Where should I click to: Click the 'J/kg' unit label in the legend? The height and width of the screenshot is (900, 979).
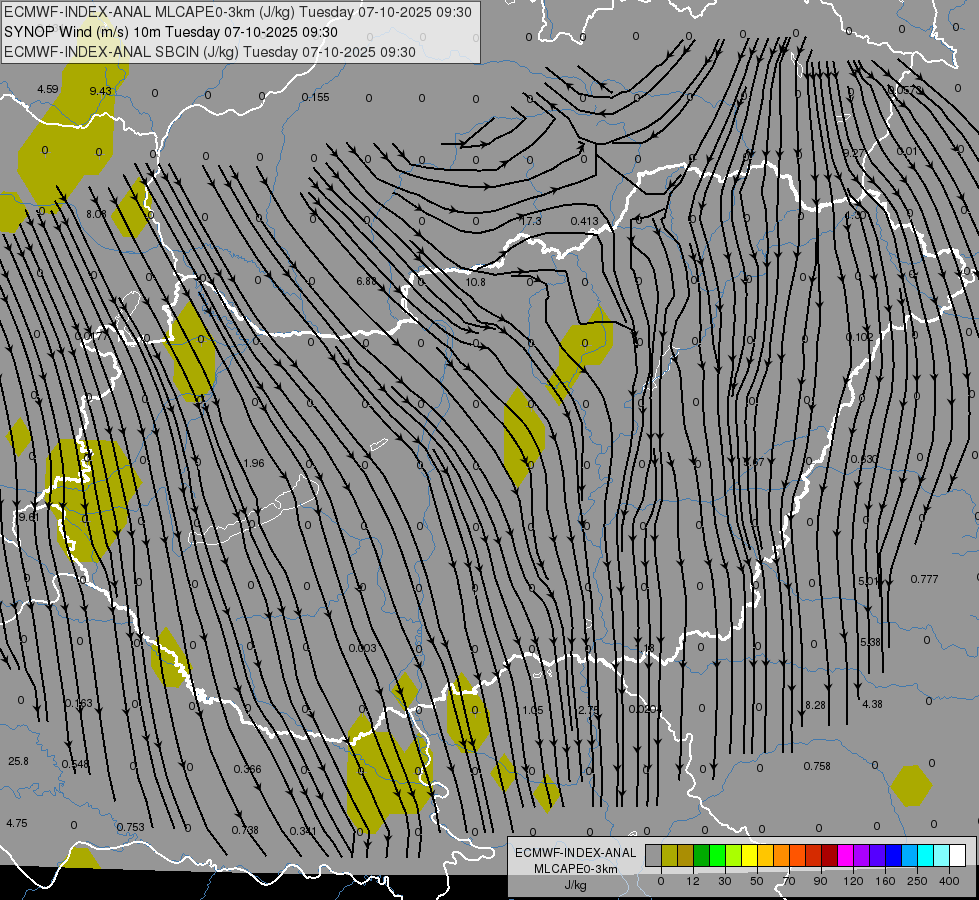[575, 885]
